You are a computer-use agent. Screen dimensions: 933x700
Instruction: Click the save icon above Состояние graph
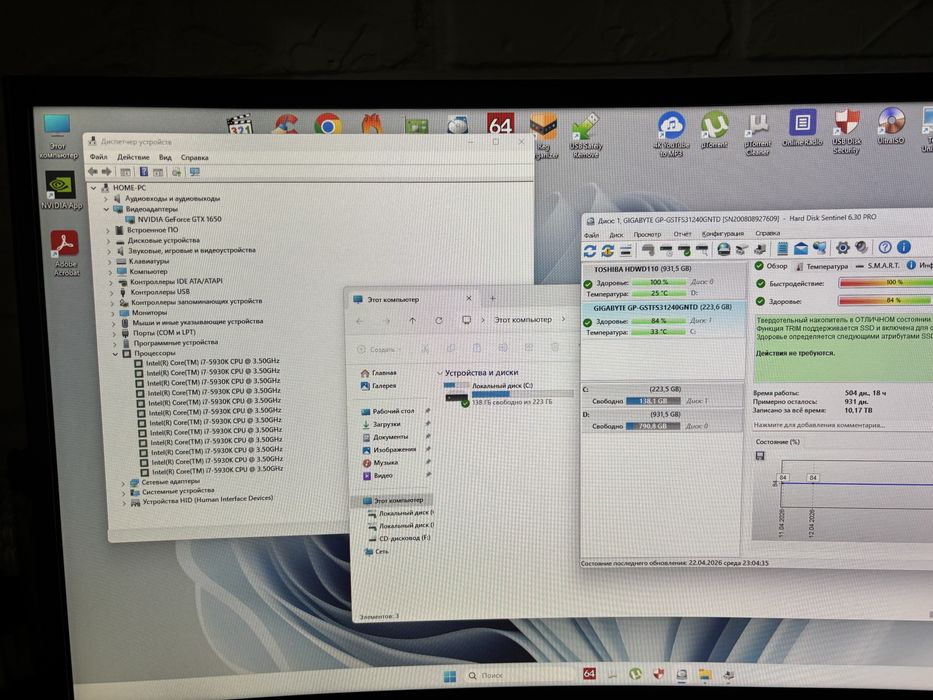tap(760, 456)
